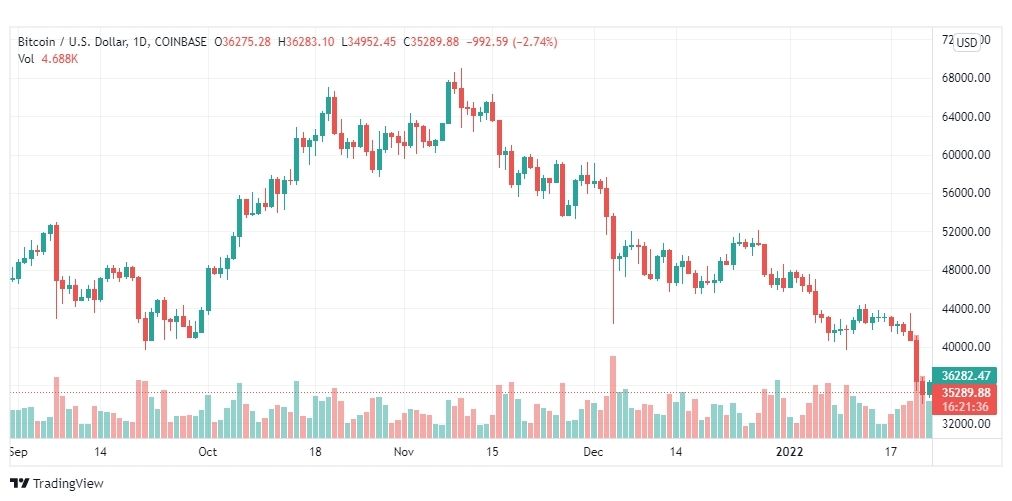Open the USD currency selector
1012x501 pixels.
[967, 43]
